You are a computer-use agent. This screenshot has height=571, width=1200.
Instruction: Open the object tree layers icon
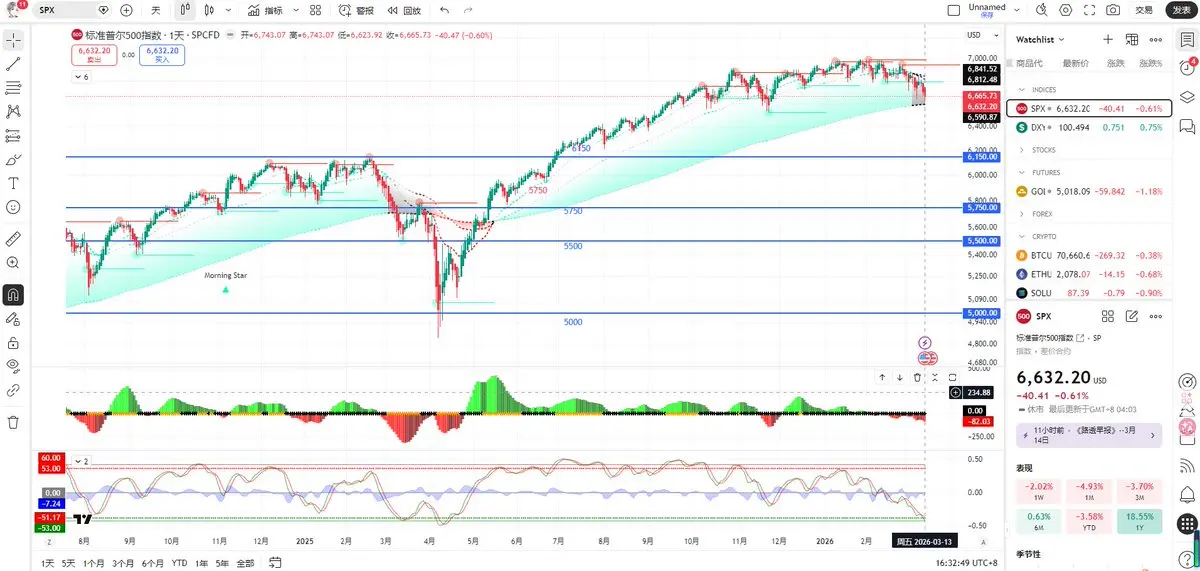[x=1187, y=97]
